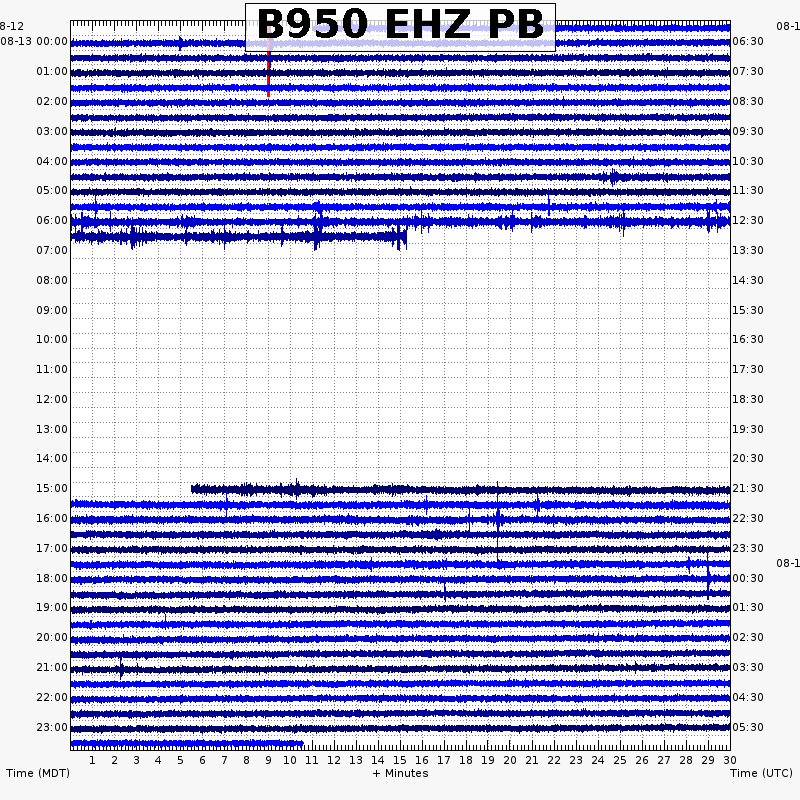
Task: Click the 10:30 UTC row label
Action: tap(748, 162)
